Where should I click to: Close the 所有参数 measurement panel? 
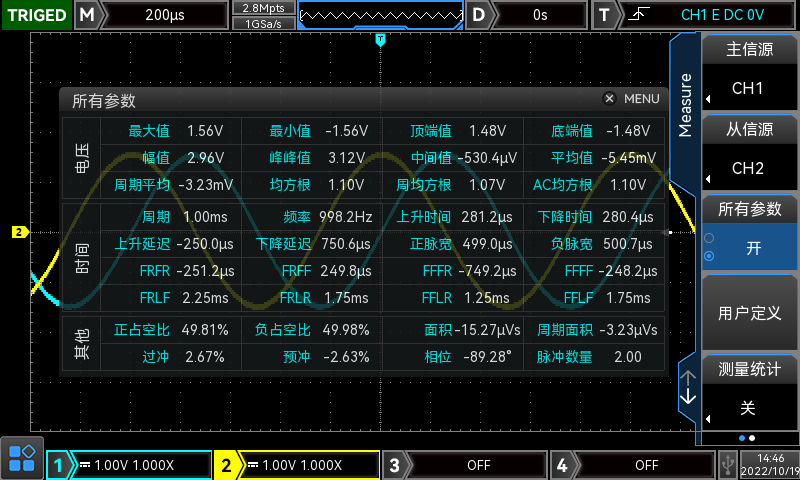[609, 99]
